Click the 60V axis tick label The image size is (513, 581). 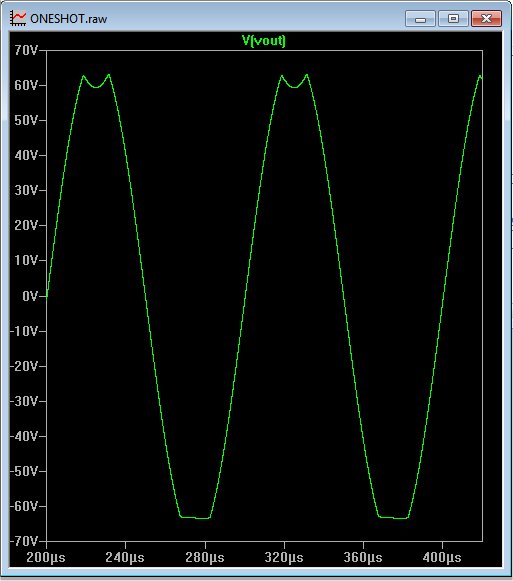(x=26, y=85)
